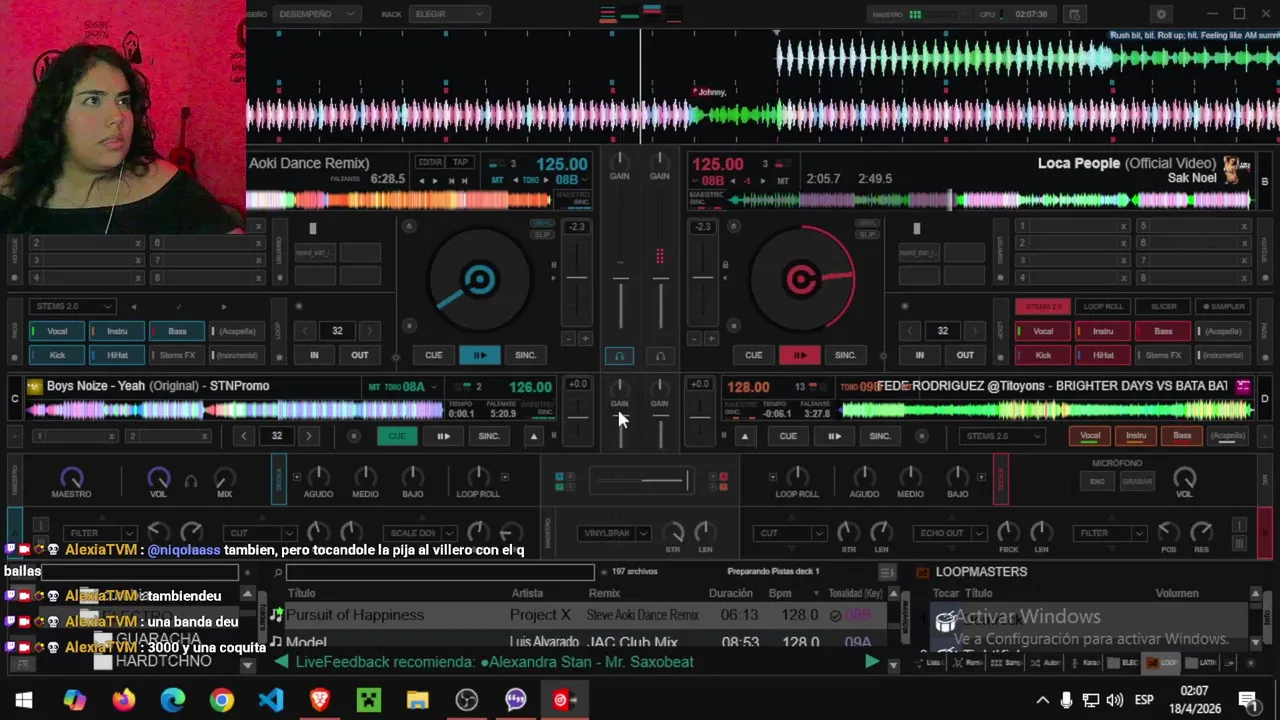Open Brave browser from taskbar
The width and height of the screenshot is (1280, 720).
tap(320, 700)
